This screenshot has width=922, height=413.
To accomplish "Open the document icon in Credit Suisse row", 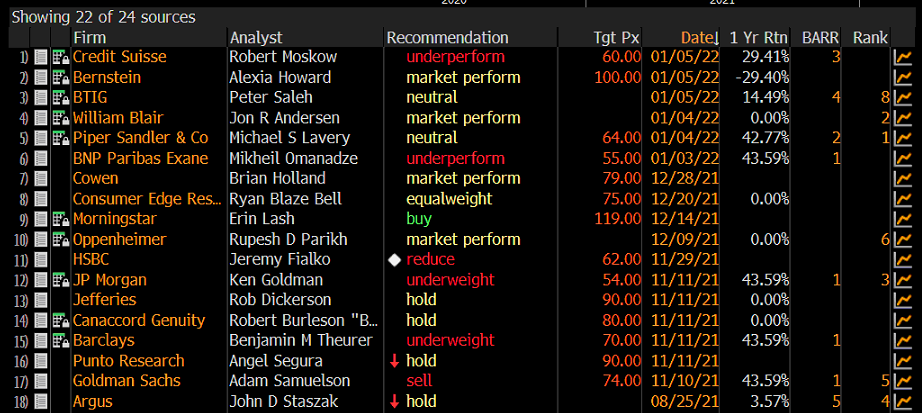I will click(x=41, y=57).
